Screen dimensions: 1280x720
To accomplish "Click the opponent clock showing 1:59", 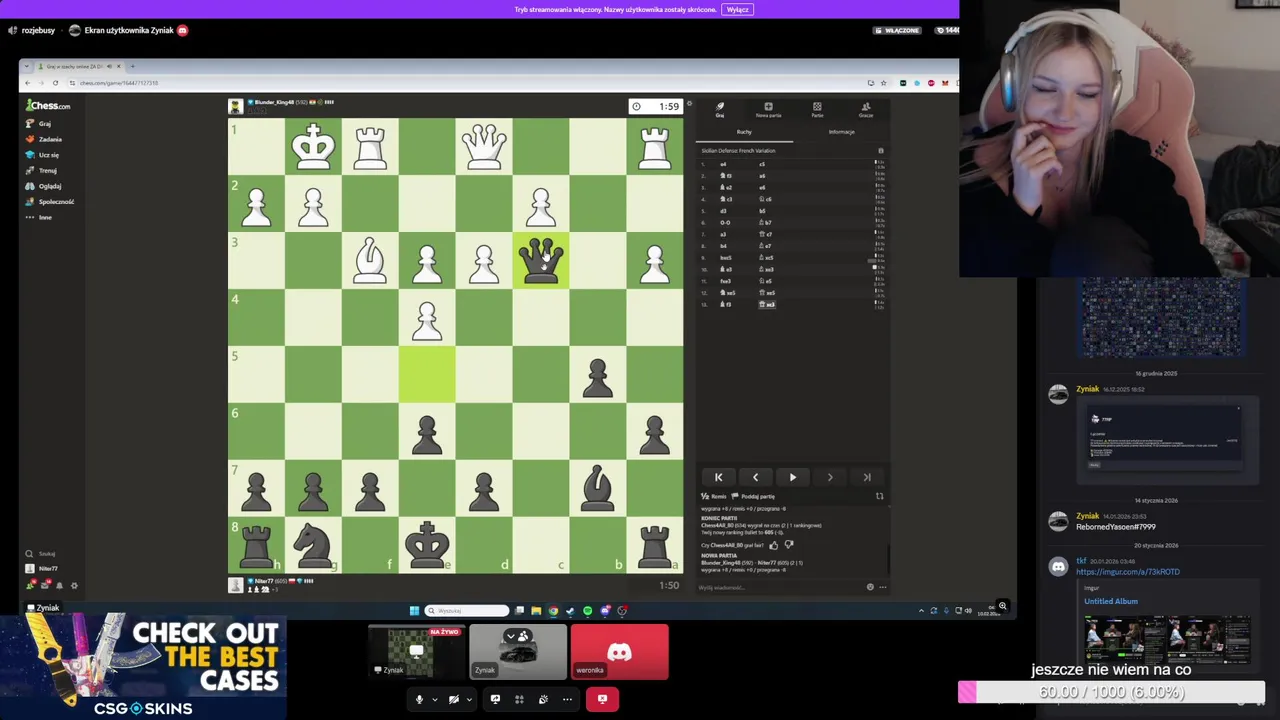I will (656, 106).
